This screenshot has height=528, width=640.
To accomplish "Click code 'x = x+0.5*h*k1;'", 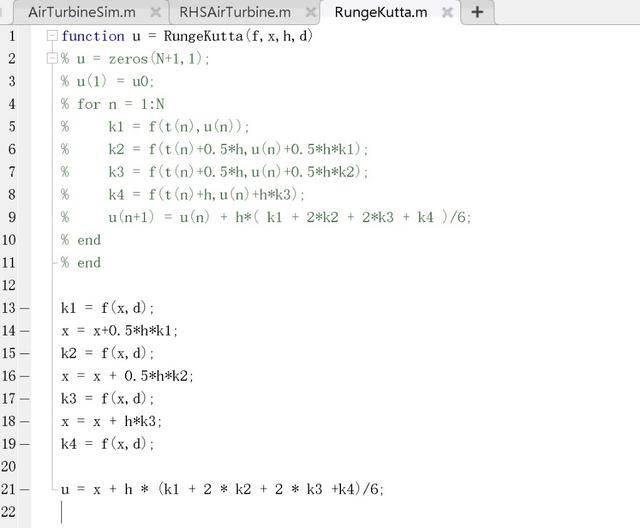I will 119,331.
